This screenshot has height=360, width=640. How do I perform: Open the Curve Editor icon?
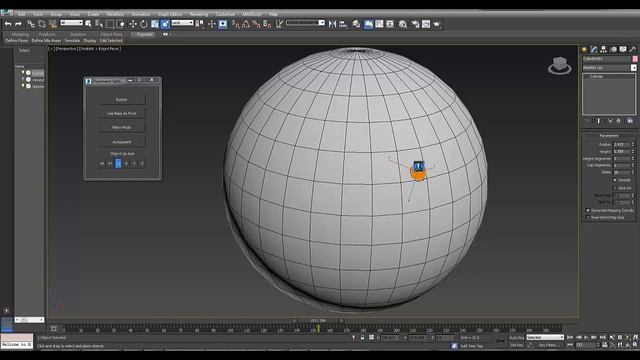(379, 24)
